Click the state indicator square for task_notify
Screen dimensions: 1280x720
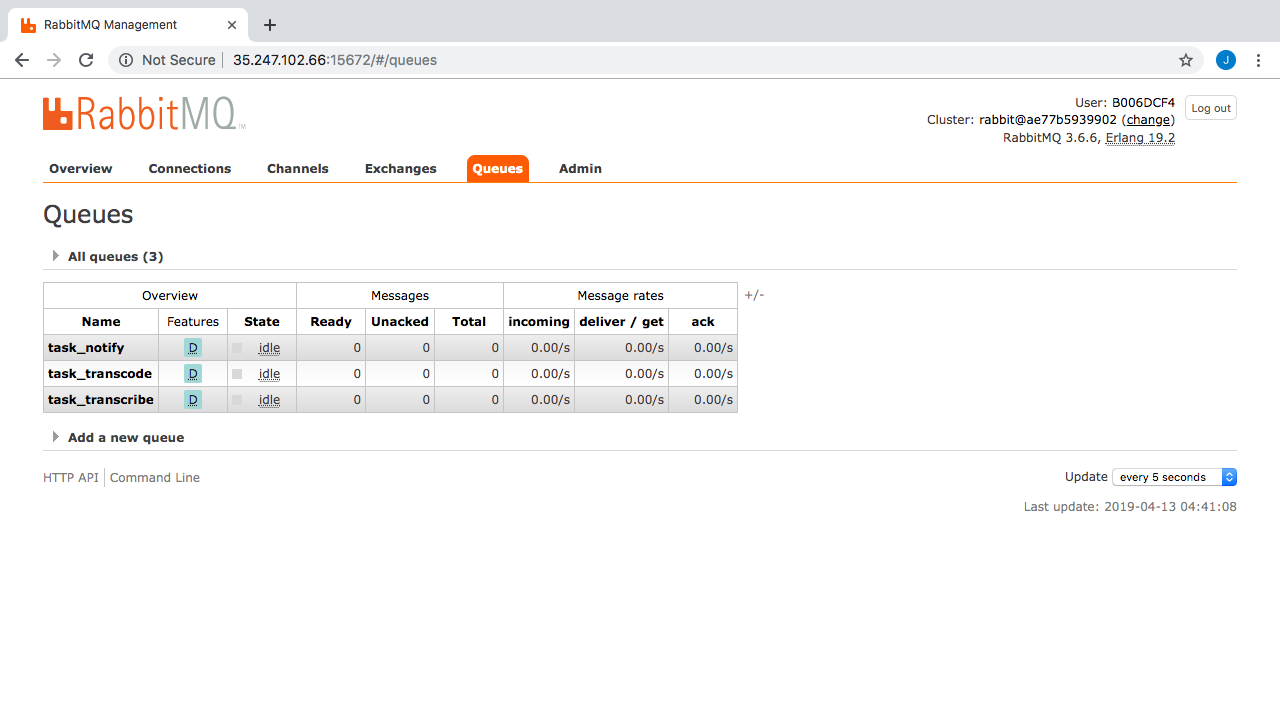tap(237, 348)
